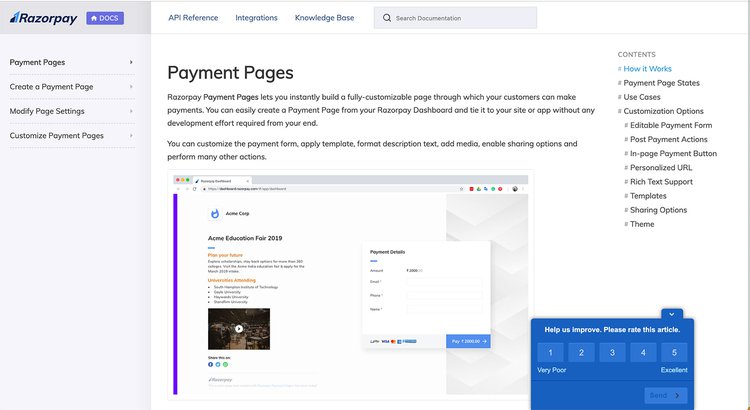Screen dimensions: 750x410
Task: Click the search magnifier icon
Action: tap(386, 18)
